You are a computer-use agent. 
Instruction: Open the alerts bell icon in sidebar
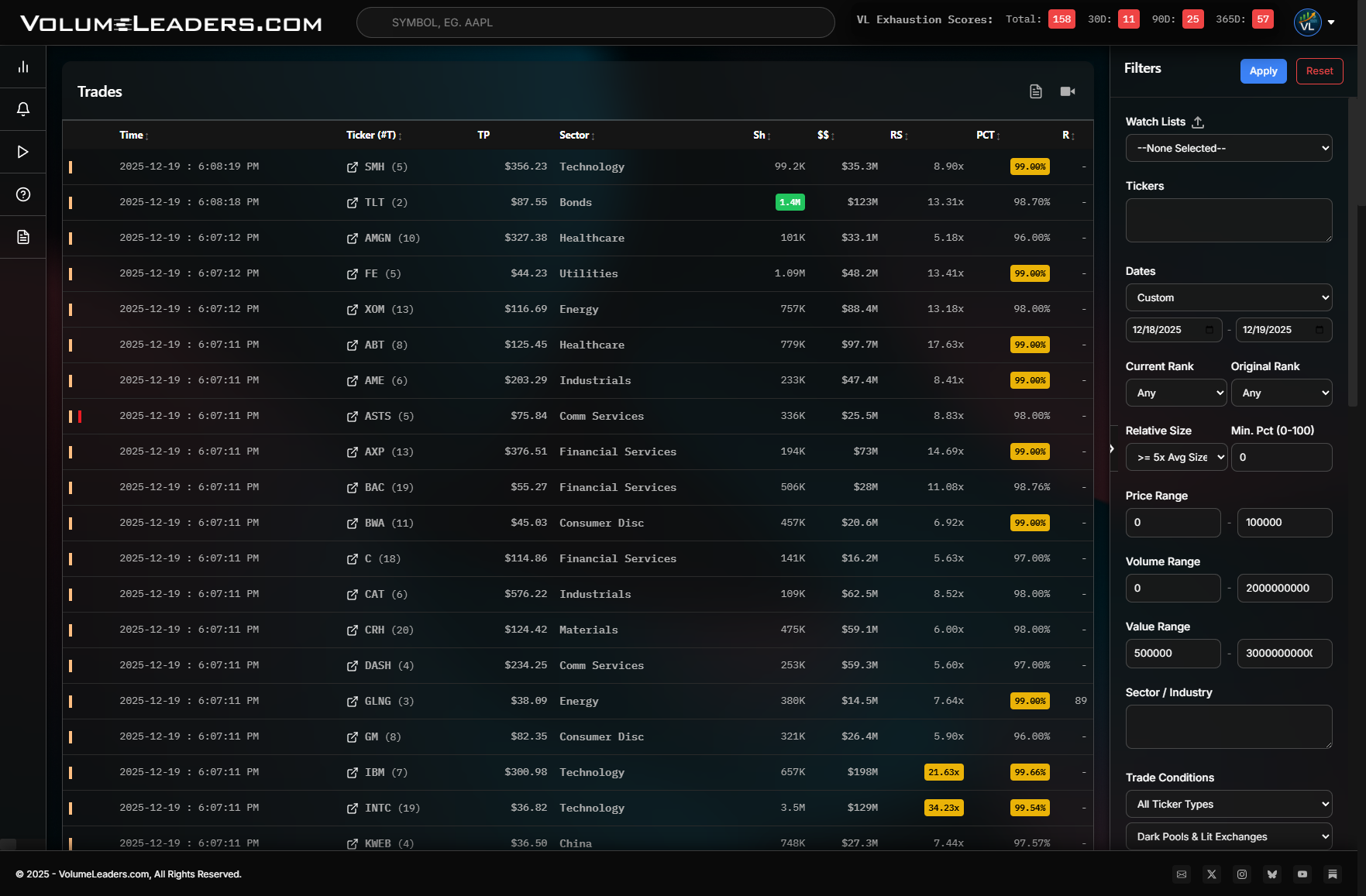(x=23, y=109)
